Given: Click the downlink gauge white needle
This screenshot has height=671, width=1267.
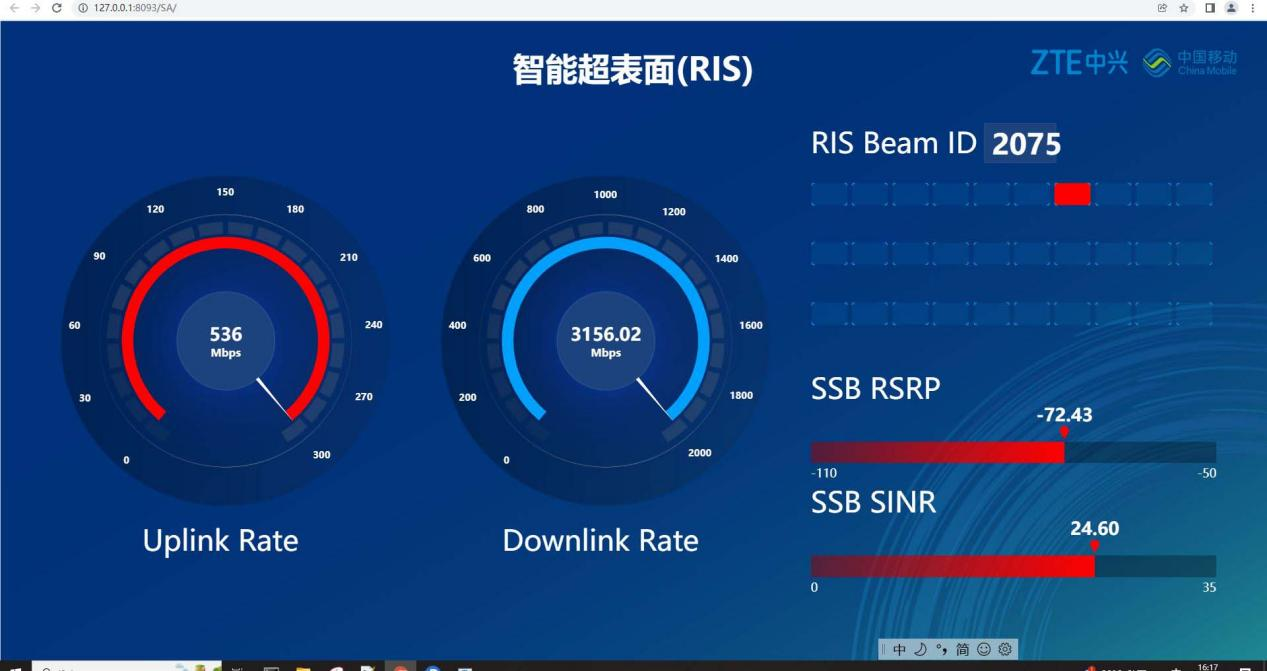Looking at the screenshot, I should point(653,396).
